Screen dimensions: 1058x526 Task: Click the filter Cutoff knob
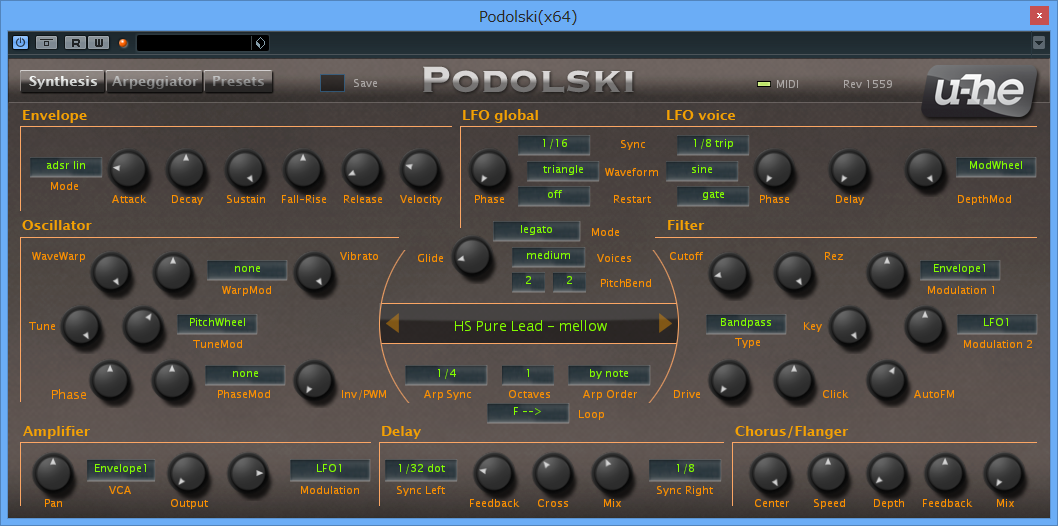pyautogui.click(x=729, y=272)
